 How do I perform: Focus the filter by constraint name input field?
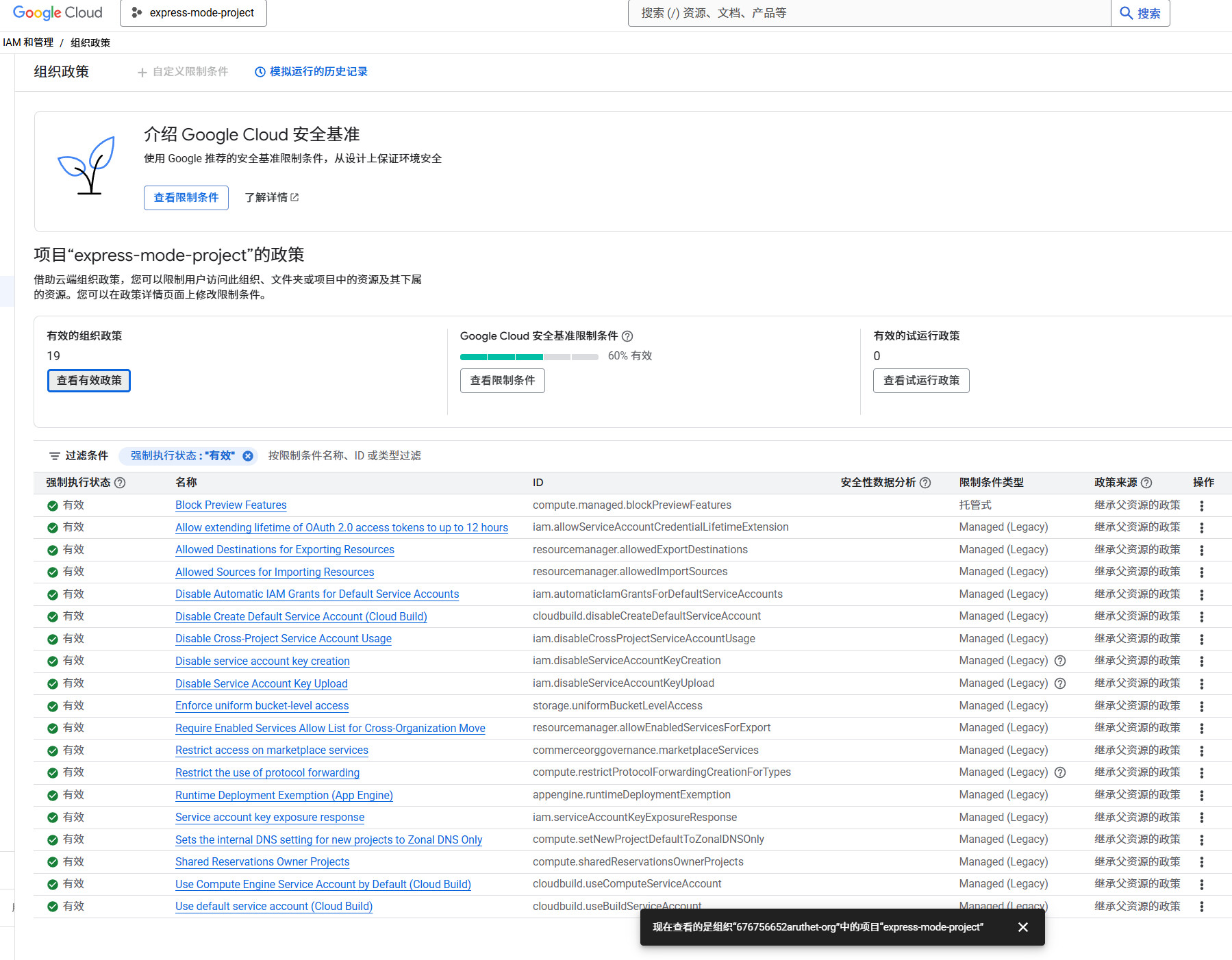click(479, 456)
